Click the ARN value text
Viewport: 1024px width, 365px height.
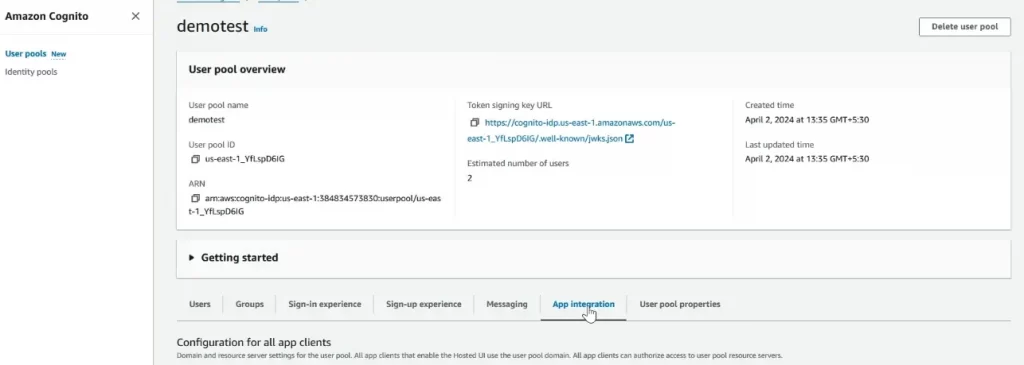[315, 205]
